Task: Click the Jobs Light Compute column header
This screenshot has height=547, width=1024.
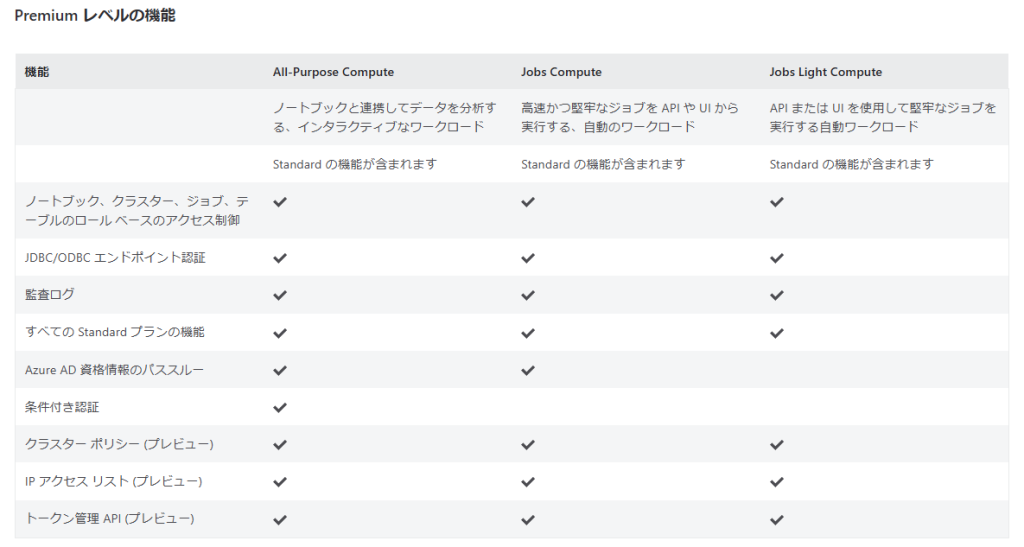Action: tap(825, 72)
